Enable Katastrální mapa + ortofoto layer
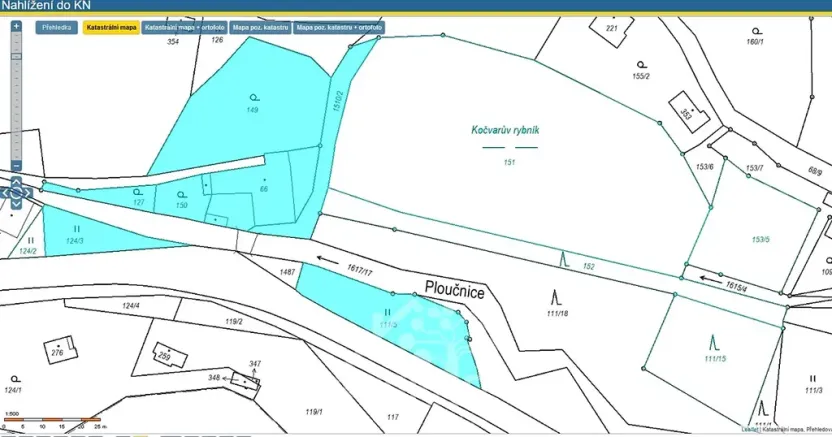 [x=185, y=28]
